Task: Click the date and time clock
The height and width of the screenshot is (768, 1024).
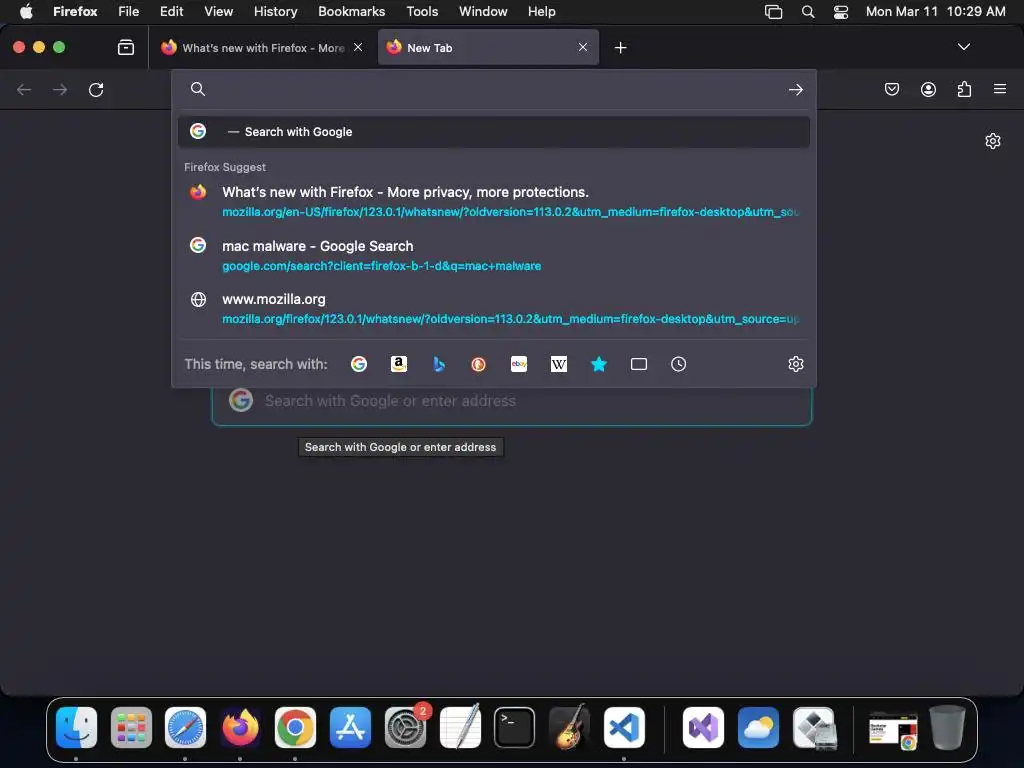Action: tap(936, 12)
